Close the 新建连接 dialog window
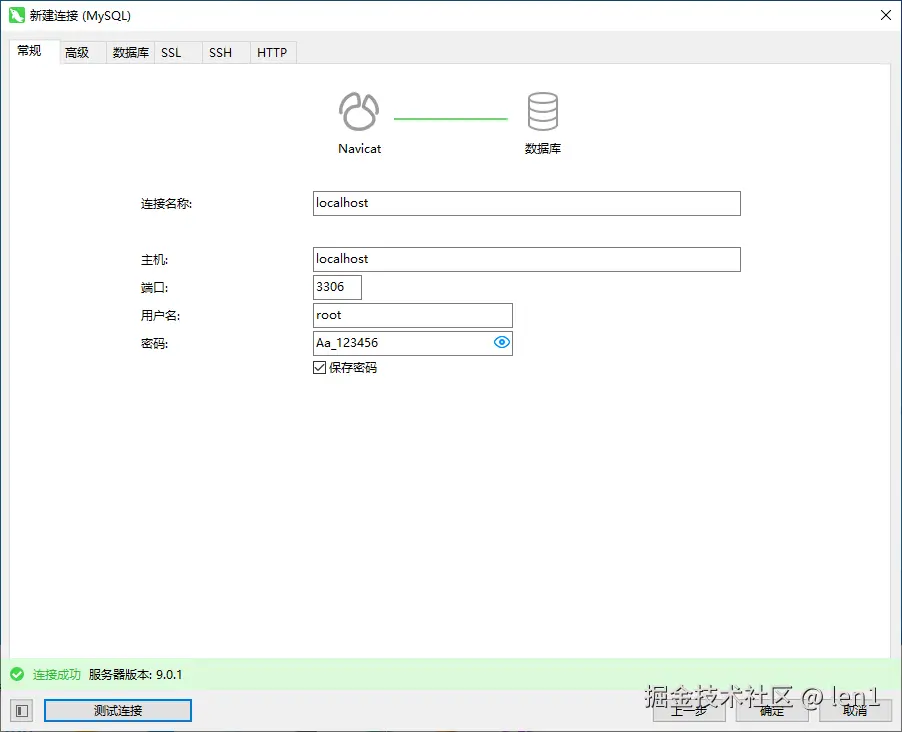The image size is (902, 732). 886,16
